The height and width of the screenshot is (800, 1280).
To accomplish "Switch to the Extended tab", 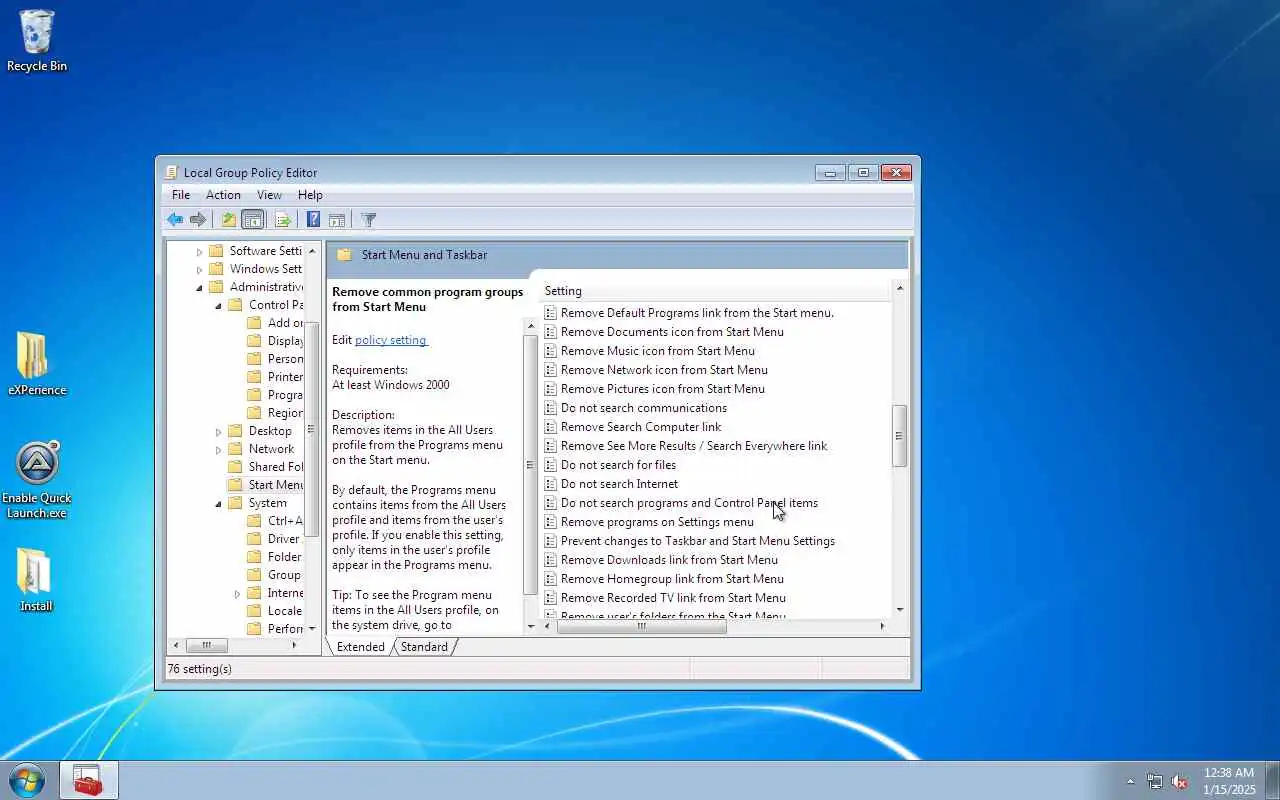I will click(x=360, y=647).
